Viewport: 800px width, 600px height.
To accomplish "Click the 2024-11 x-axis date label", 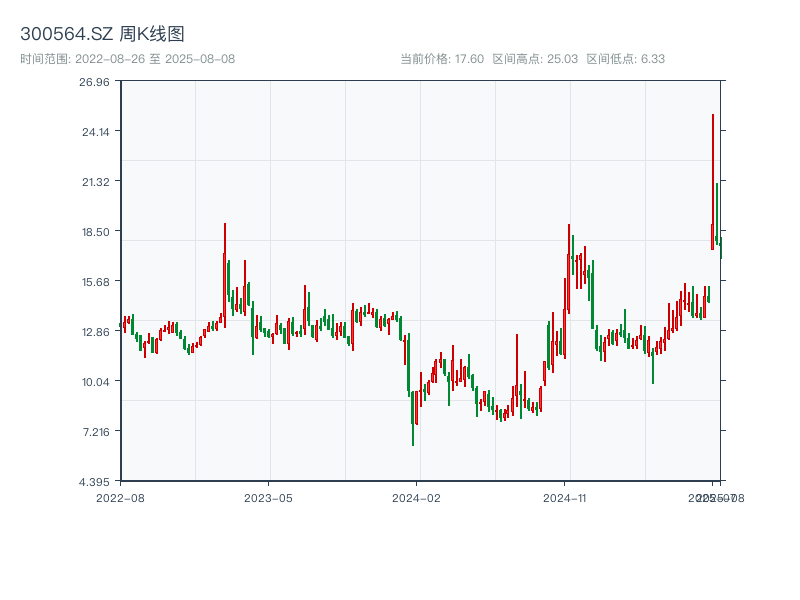I will coord(566,497).
